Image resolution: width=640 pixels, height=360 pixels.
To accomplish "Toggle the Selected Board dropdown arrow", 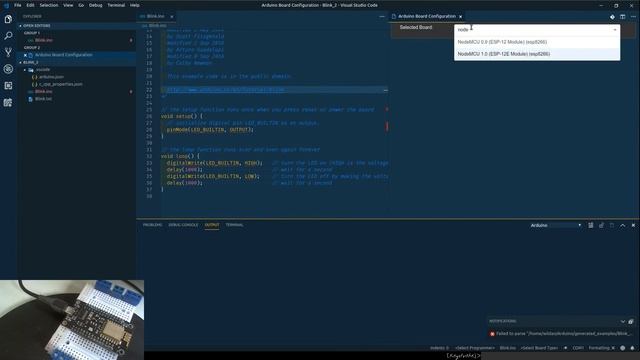I will [x=615, y=30].
